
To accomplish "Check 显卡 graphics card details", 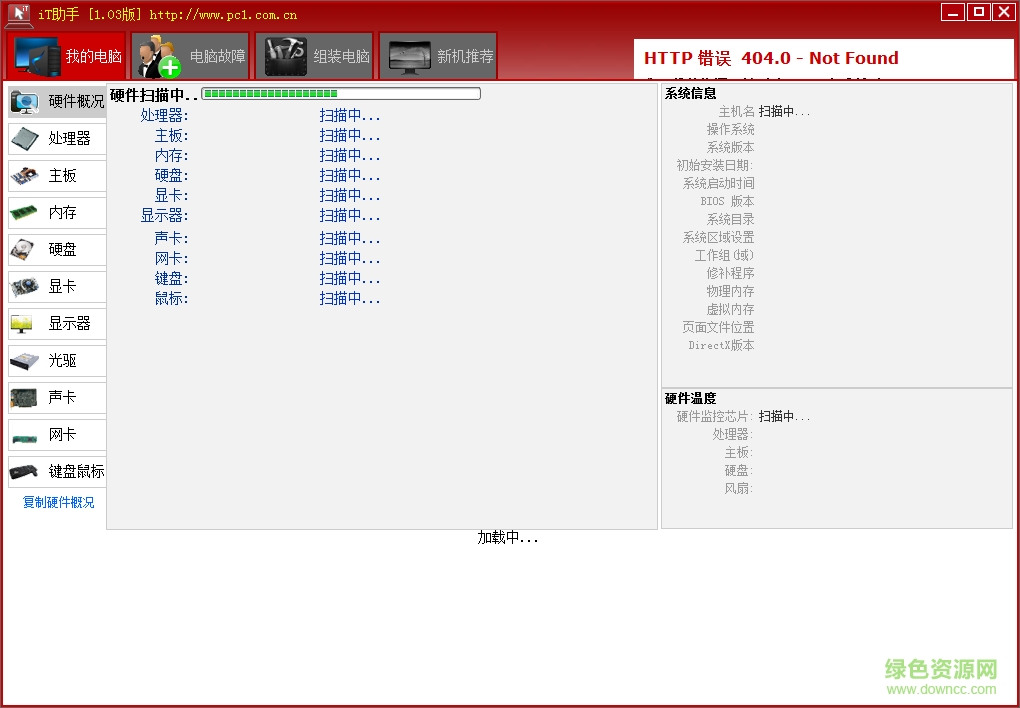I will click(x=62, y=286).
